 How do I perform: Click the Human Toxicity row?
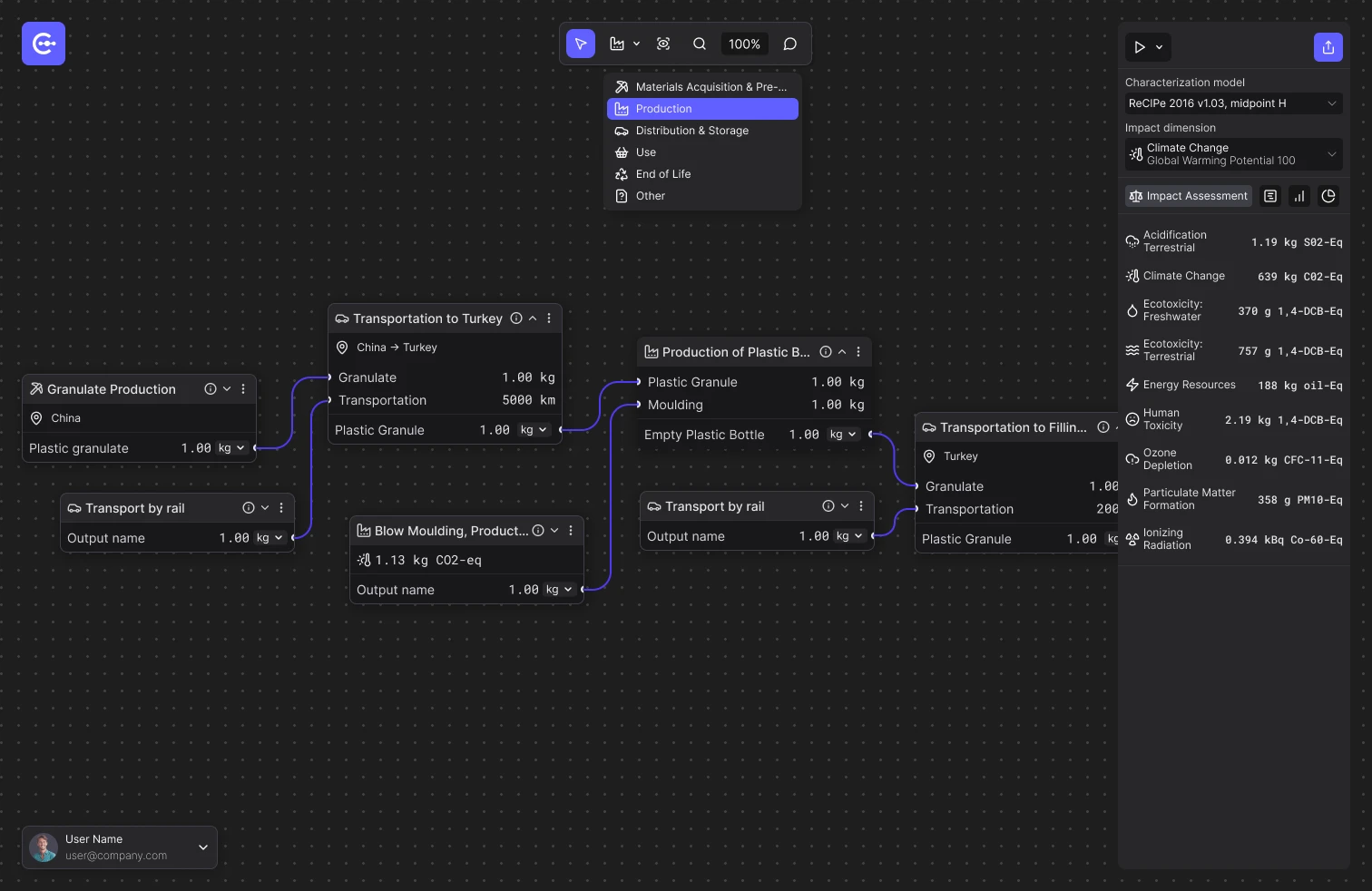point(1234,419)
